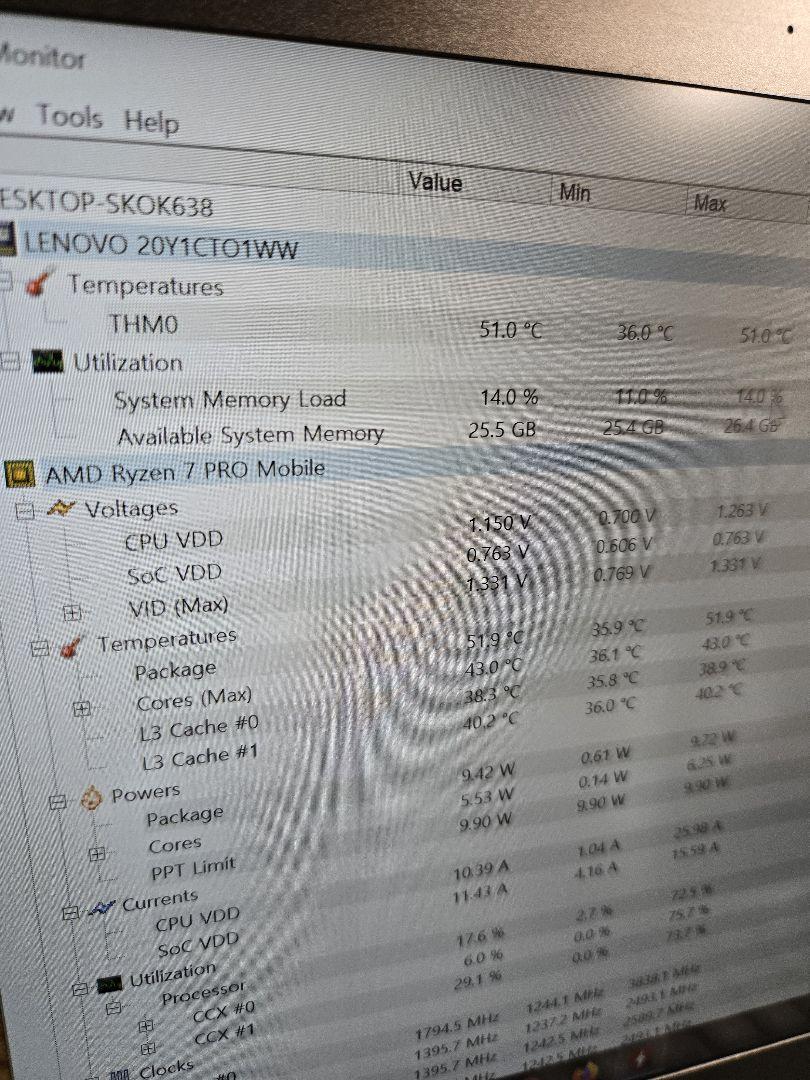The image size is (810, 1080).
Task: Click the THM0 minimum value 36.0 °C
Action: coord(645,333)
